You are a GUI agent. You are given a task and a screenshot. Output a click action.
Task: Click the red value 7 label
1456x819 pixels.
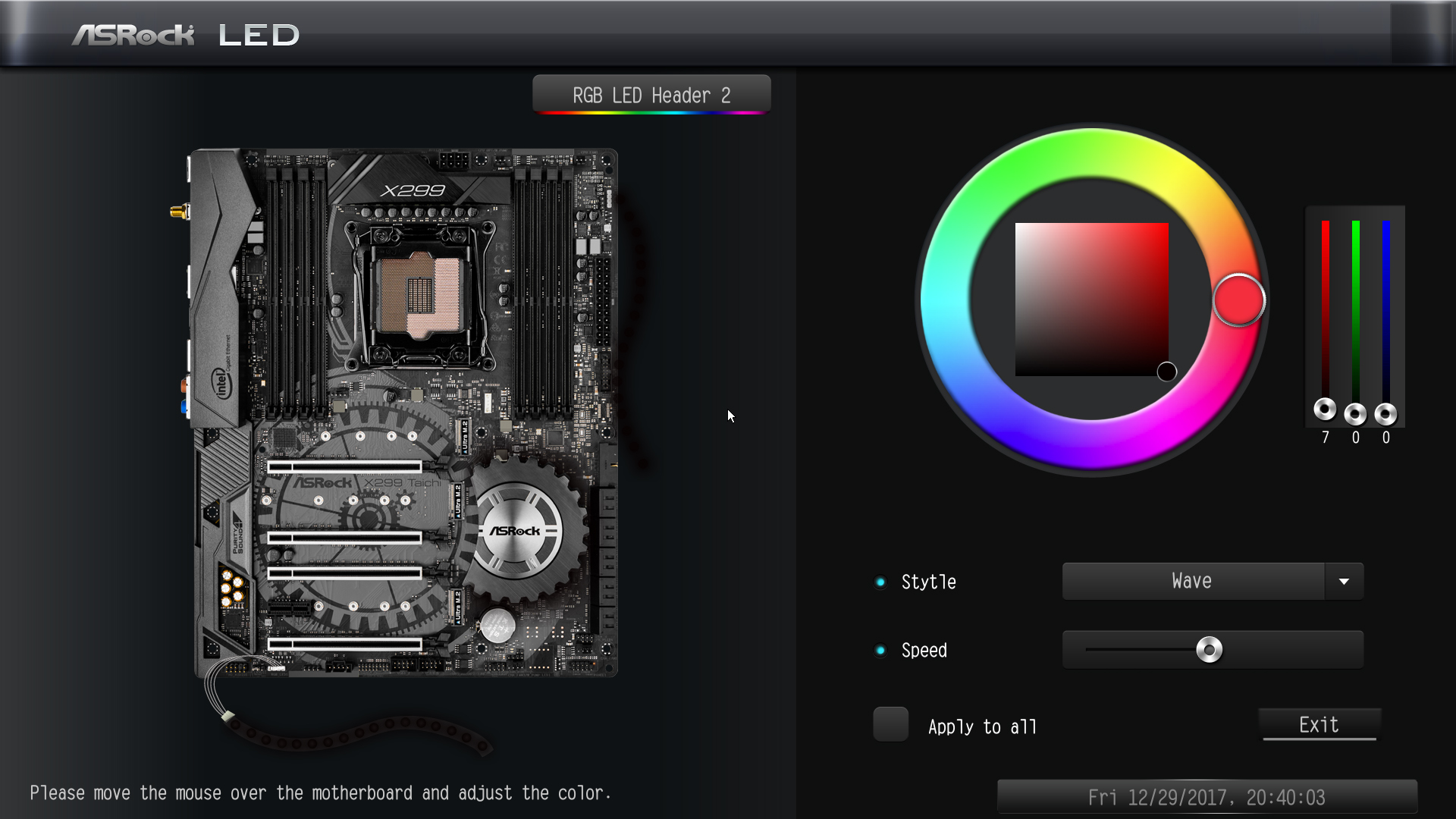click(1325, 438)
